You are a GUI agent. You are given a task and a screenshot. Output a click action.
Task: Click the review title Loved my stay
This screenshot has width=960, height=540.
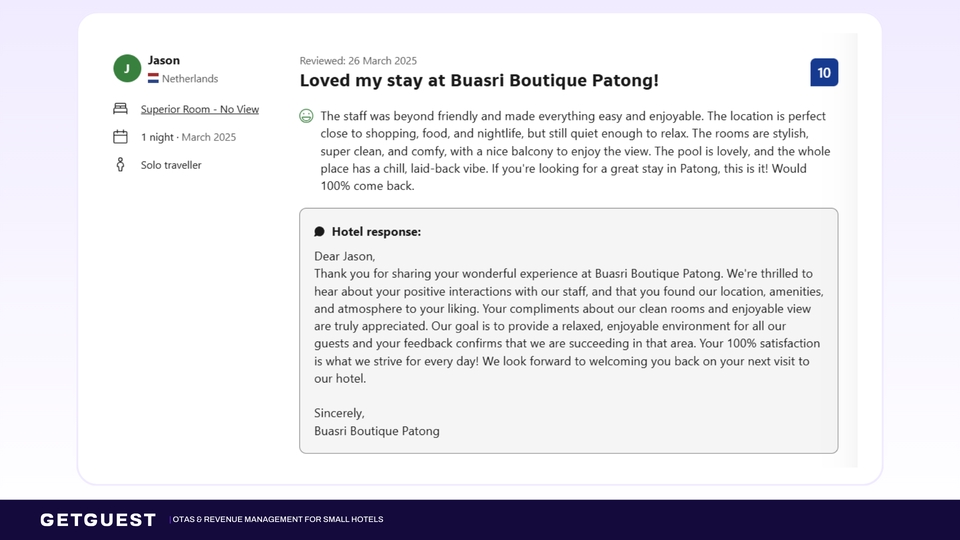click(479, 80)
